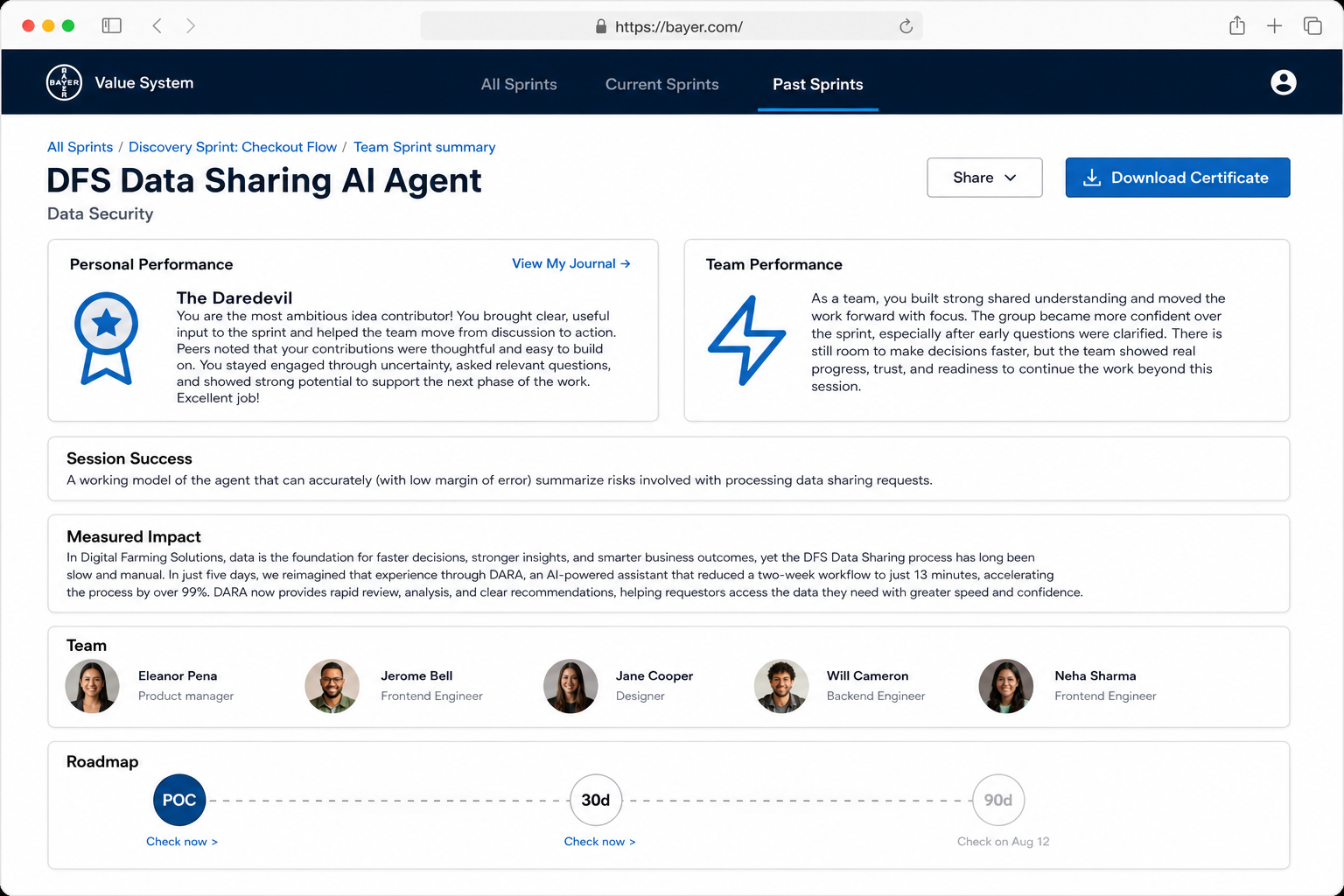Screen dimensions: 1344x896
Task: Switch to the All Sprints tab
Action: click(x=519, y=84)
